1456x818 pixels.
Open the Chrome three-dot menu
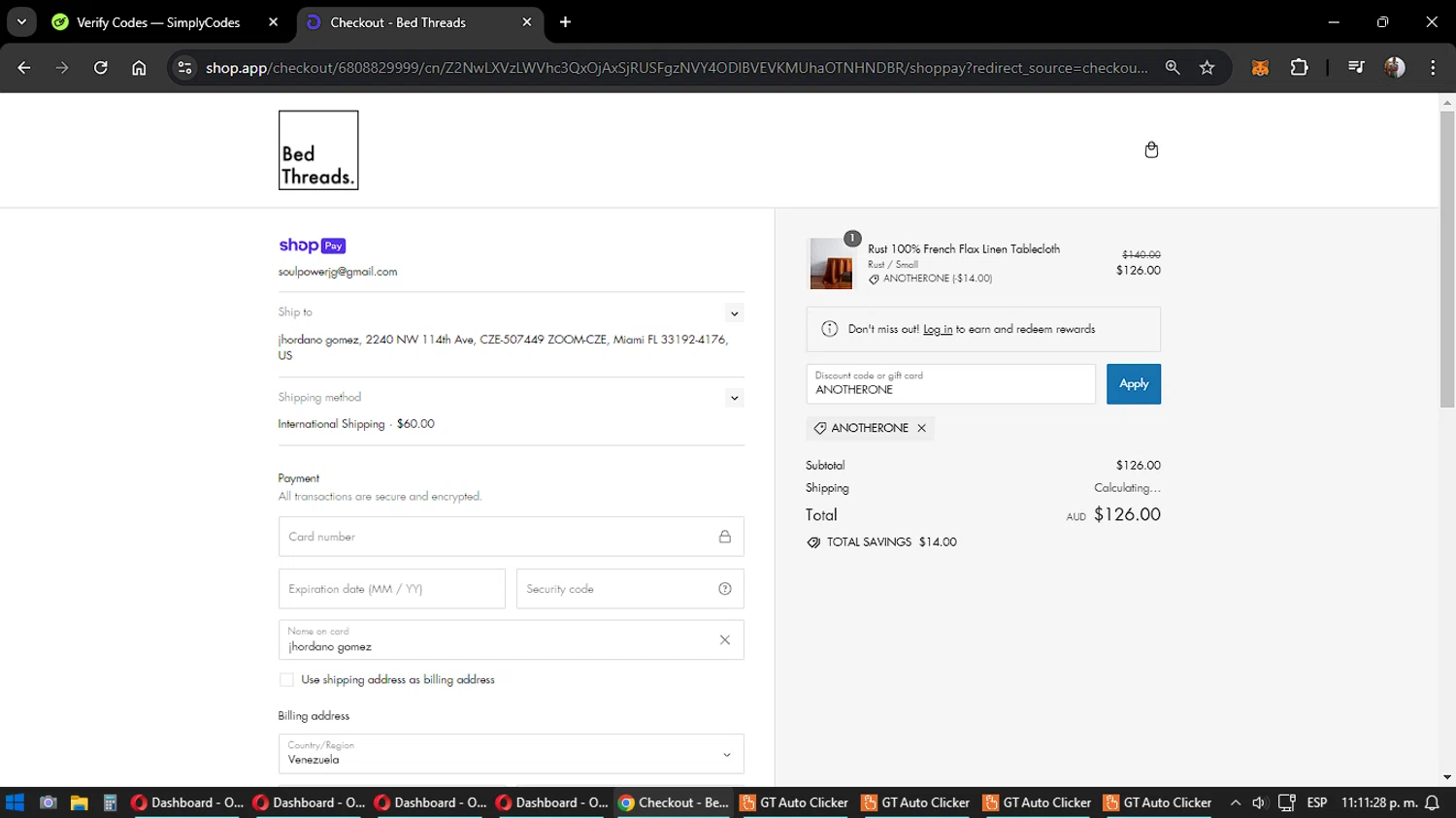pos(1433,68)
